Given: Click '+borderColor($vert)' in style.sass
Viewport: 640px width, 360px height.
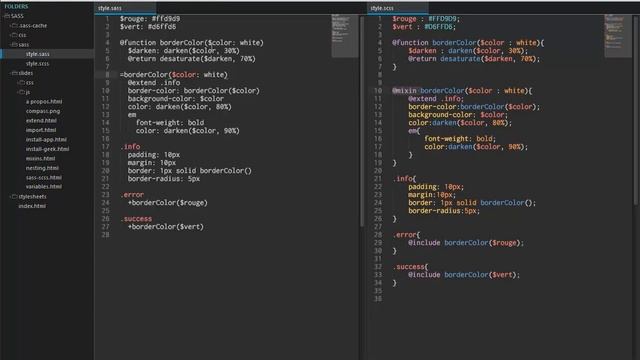Looking at the screenshot, I should [166, 227].
